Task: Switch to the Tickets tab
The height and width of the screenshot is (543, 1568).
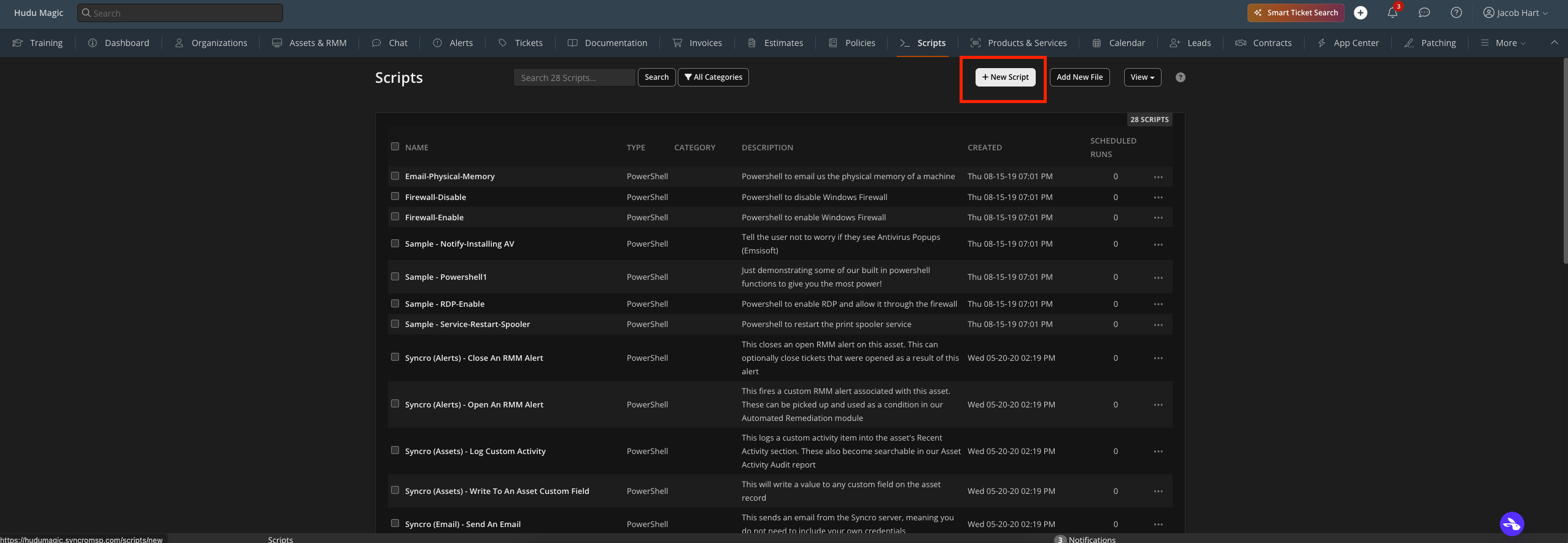Action: 521,43
